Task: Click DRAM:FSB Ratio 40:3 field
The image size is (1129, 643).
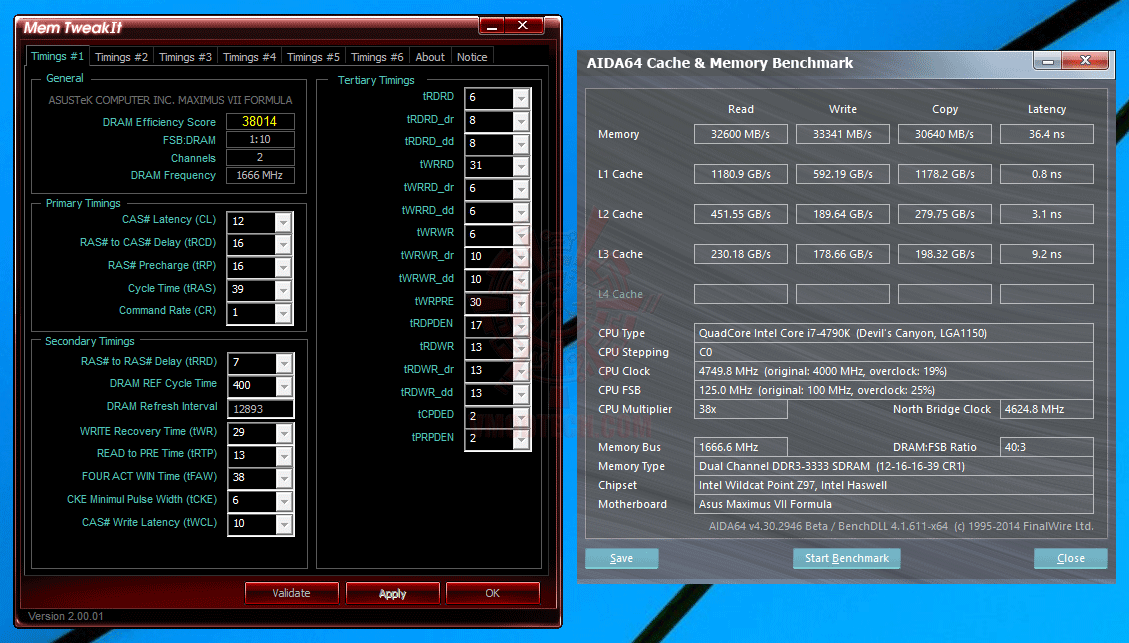Action: point(1047,447)
